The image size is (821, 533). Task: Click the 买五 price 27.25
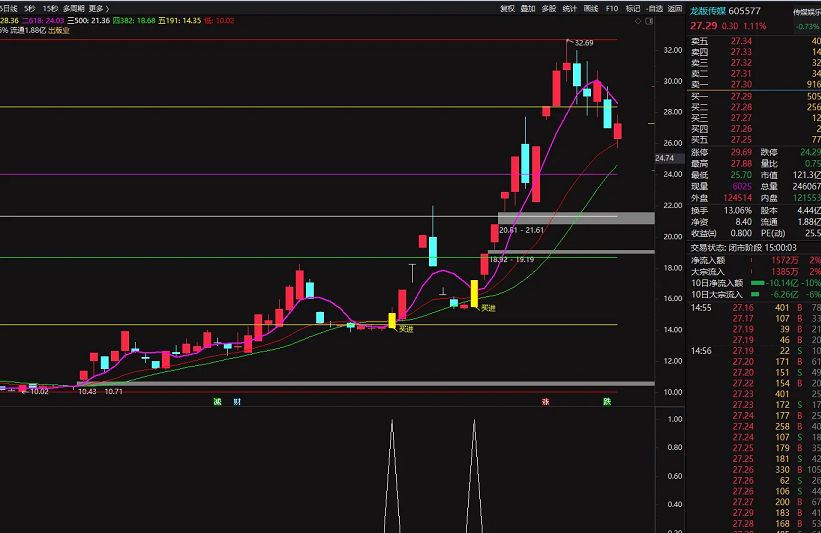click(x=741, y=140)
